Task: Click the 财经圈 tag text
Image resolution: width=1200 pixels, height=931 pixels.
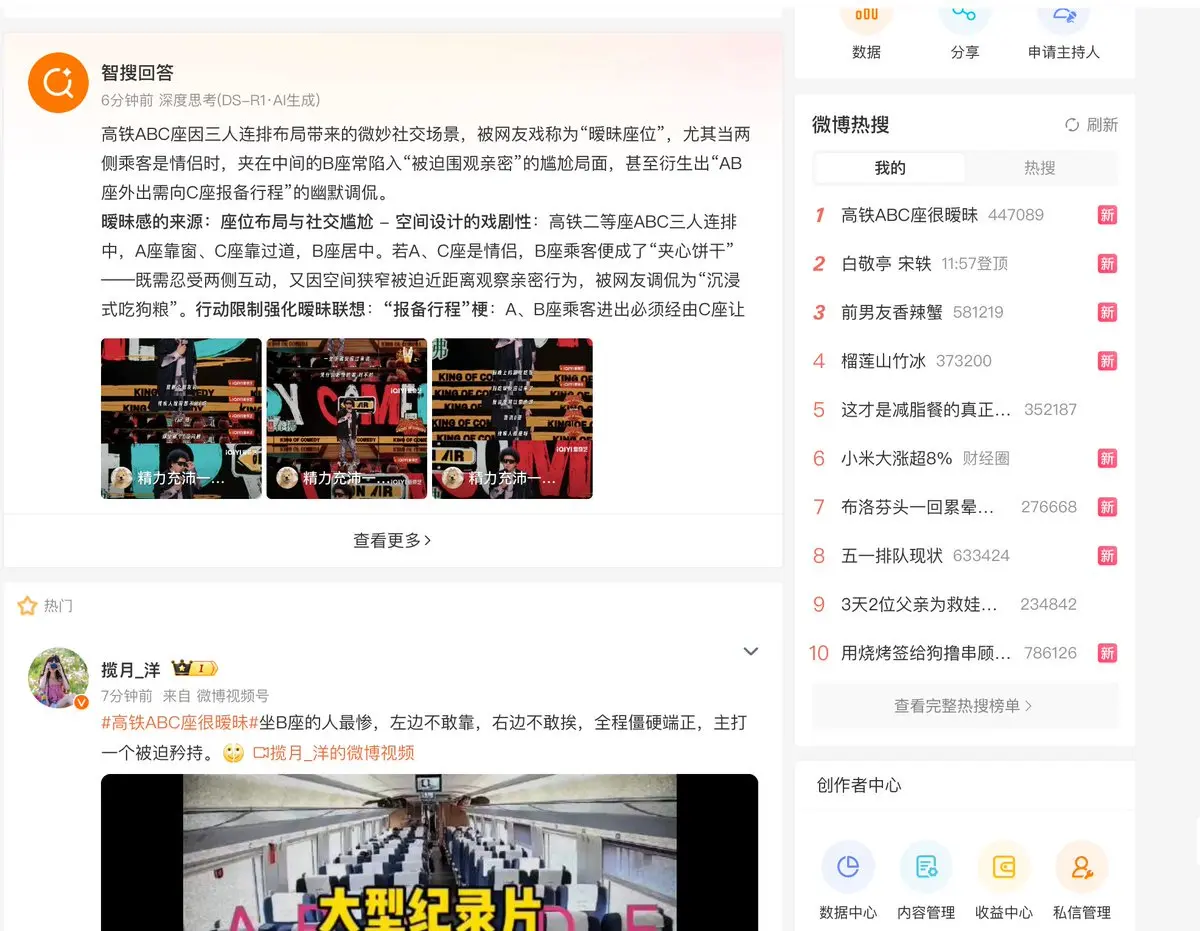Action: [986, 458]
